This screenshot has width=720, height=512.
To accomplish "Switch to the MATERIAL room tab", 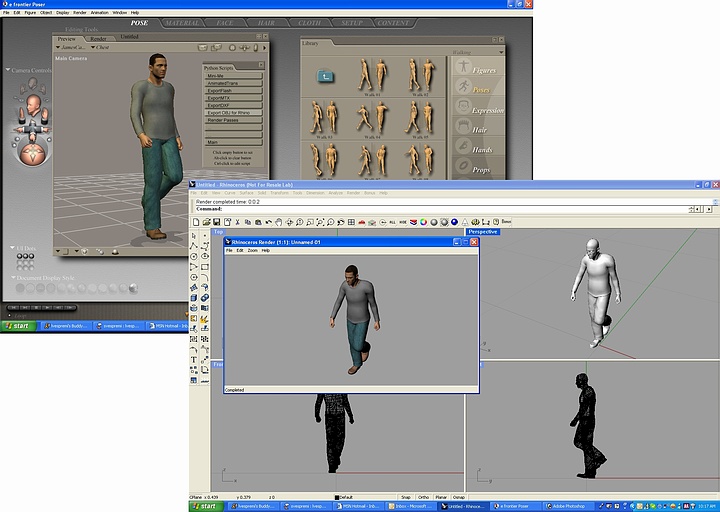I will tap(182, 23).
